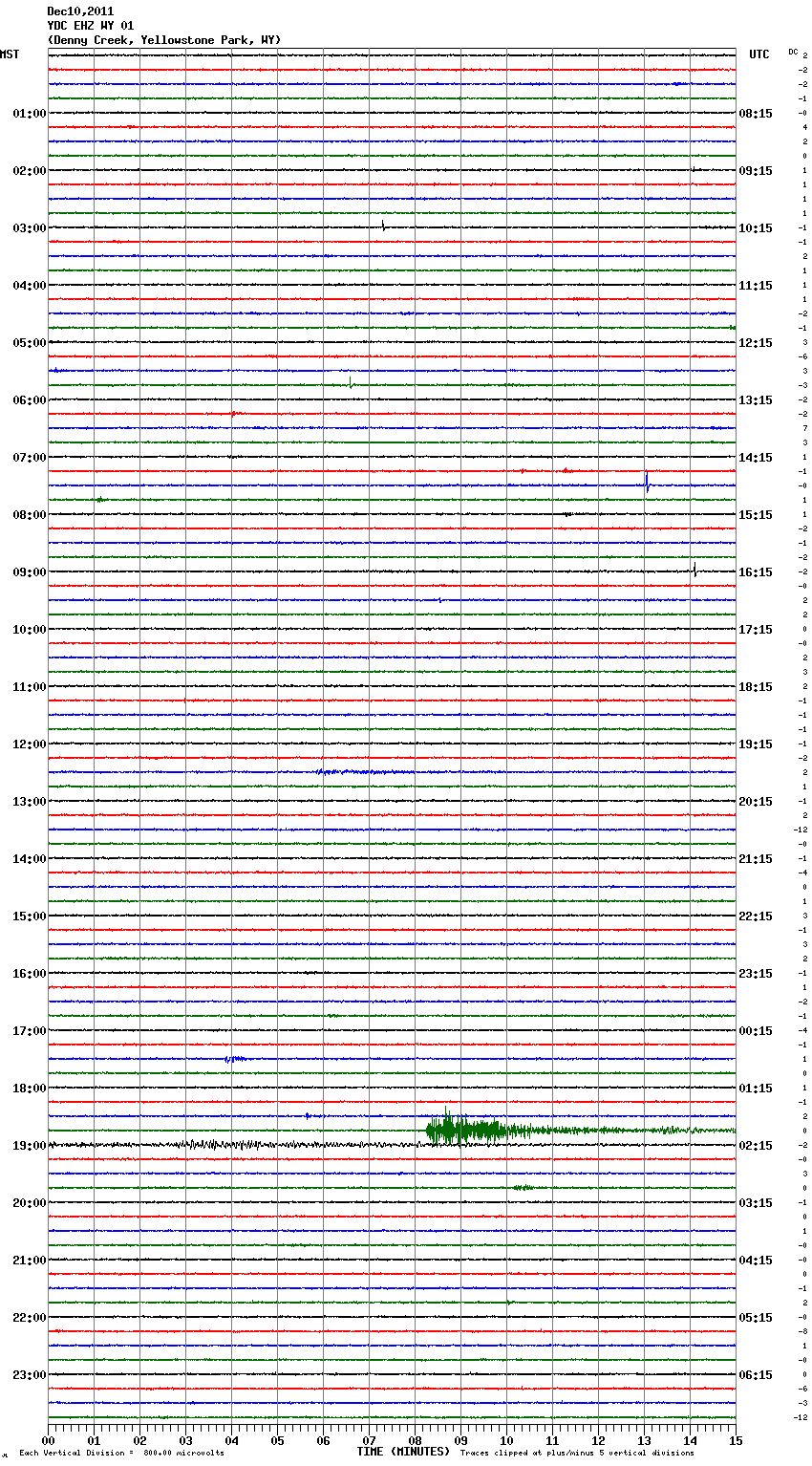Screen dimensions: 812x1466
Task: Click the 16:15 UTC time label
Action: click(756, 572)
